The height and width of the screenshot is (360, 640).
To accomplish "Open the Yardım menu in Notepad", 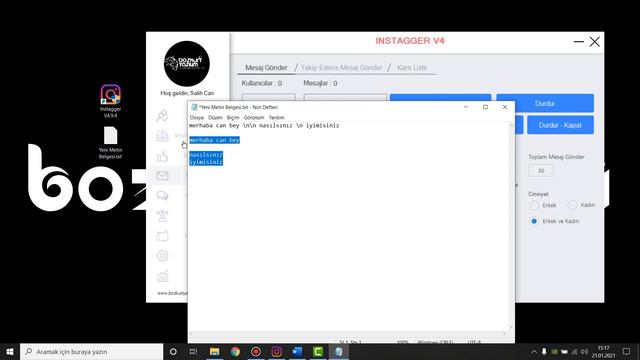I will 276,118.
